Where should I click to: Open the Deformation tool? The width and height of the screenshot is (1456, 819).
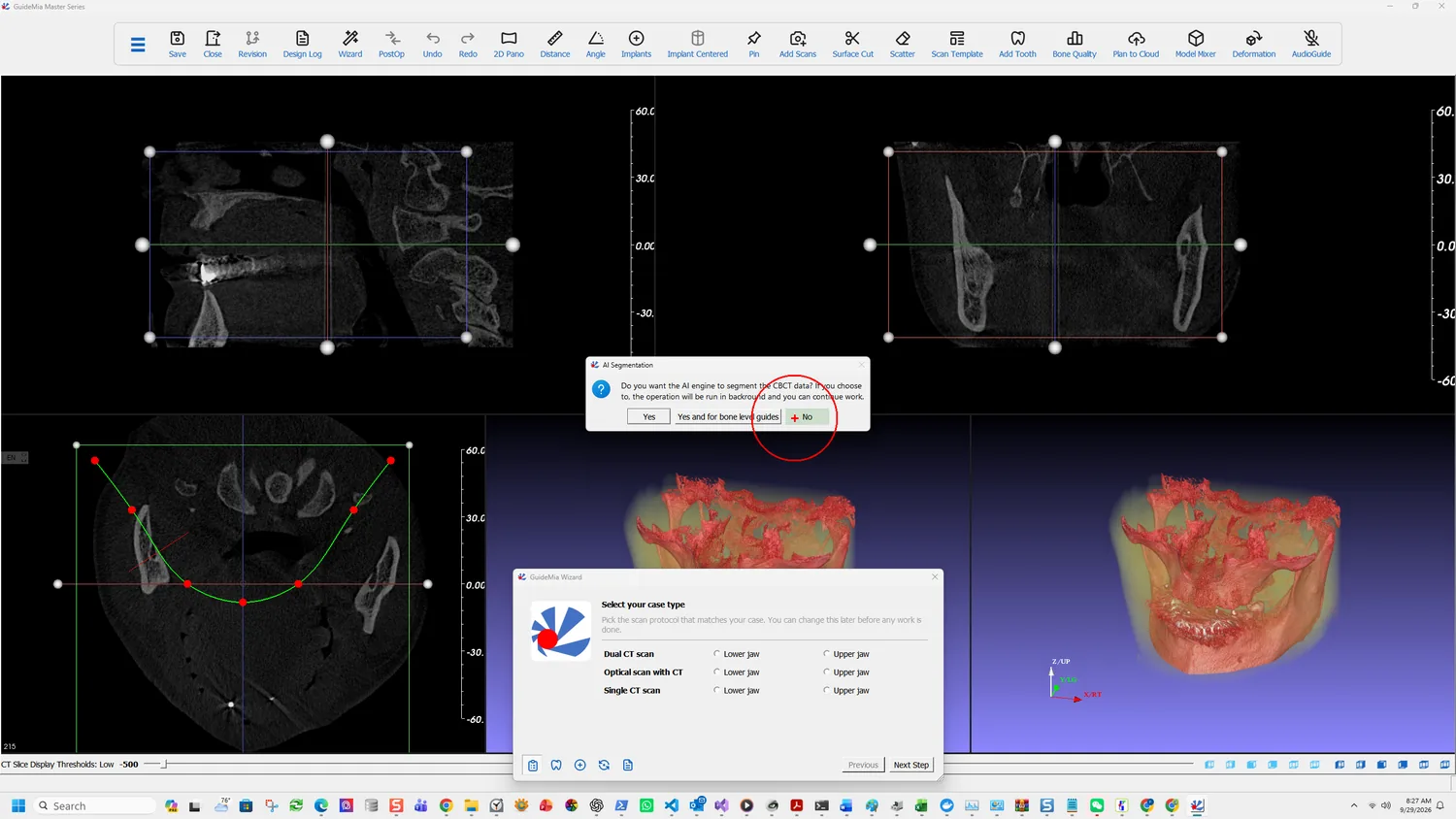click(x=1254, y=45)
